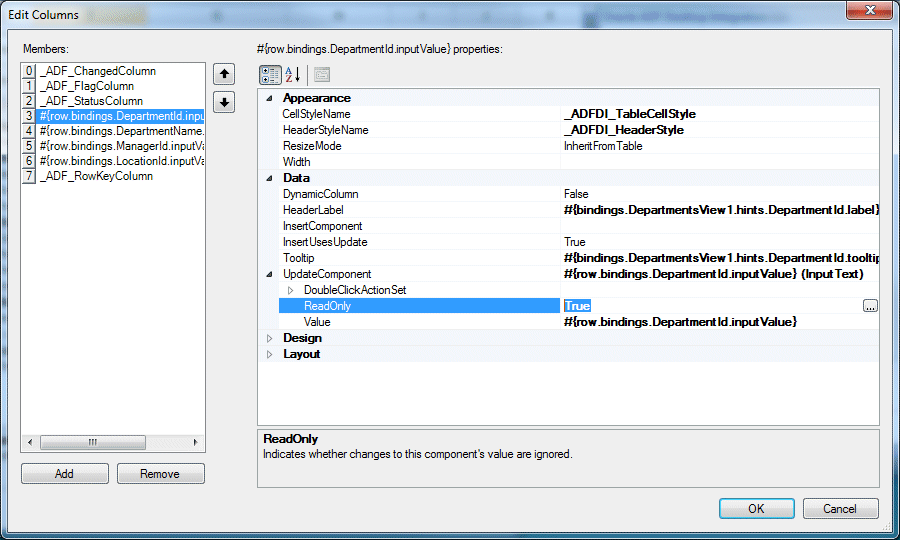Confirm changes with OK
This screenshot has height=540, width=900.
757,508
